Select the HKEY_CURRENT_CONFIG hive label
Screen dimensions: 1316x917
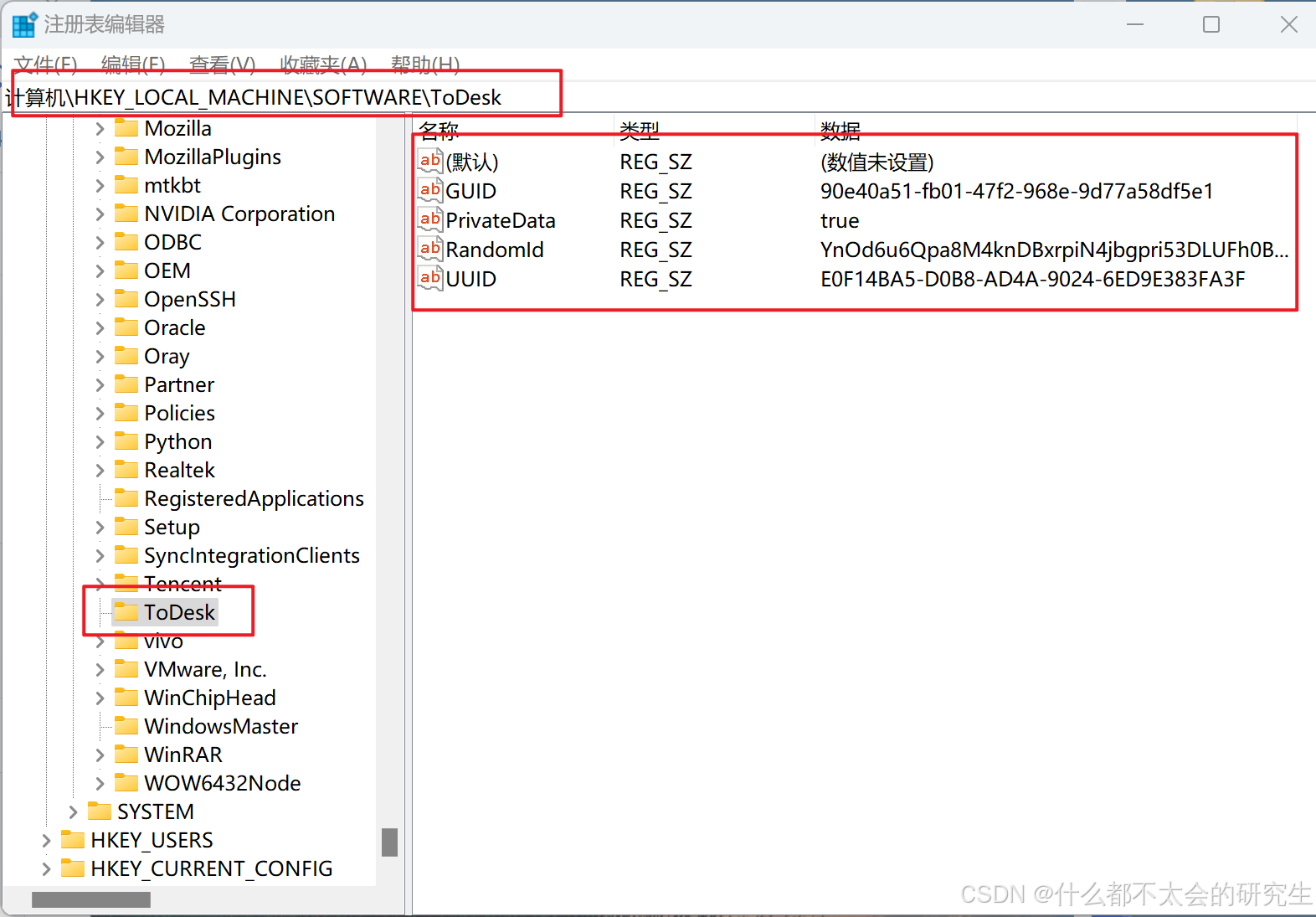coord(212,868)
